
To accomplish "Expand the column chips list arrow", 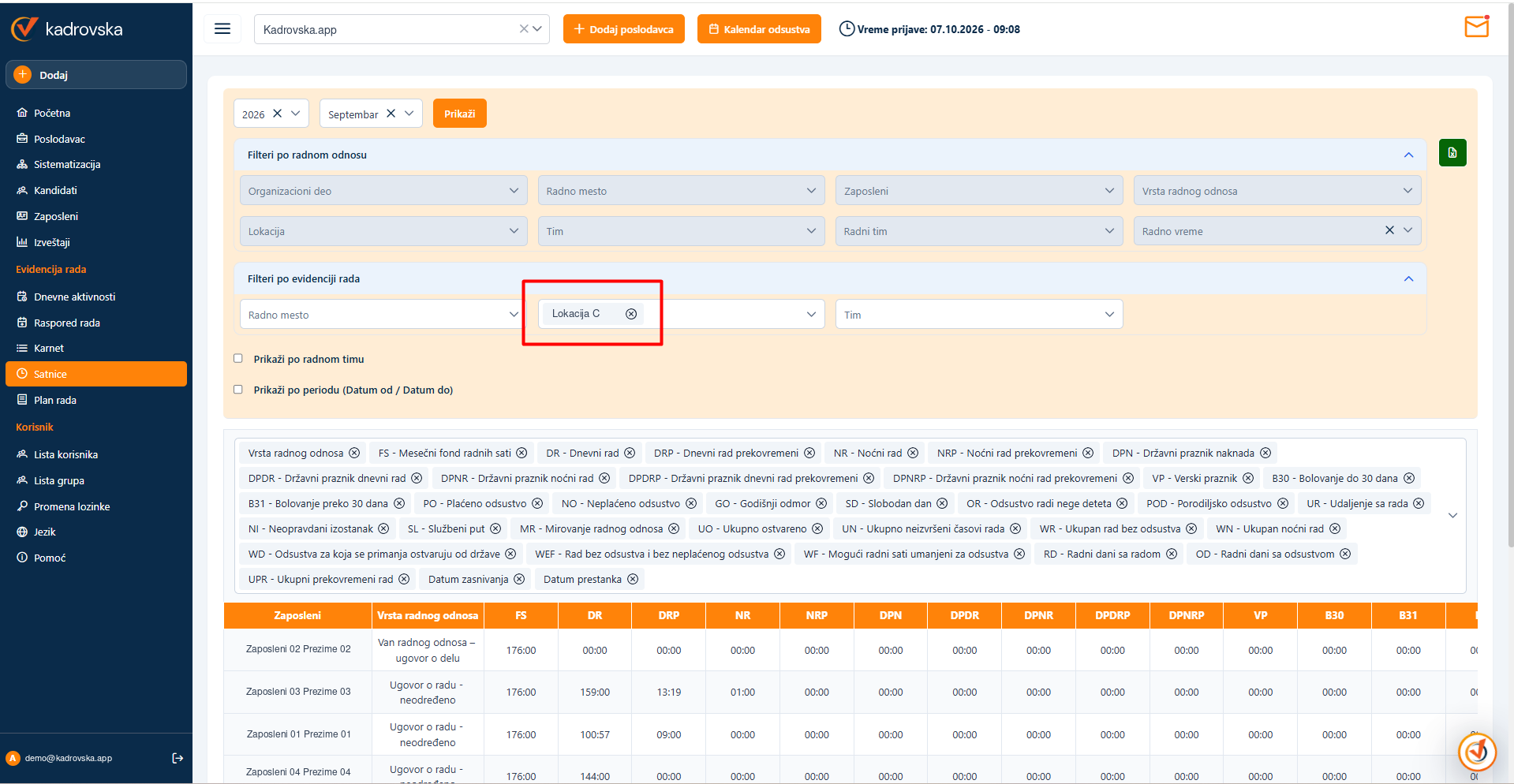I will coord(1452,516).
